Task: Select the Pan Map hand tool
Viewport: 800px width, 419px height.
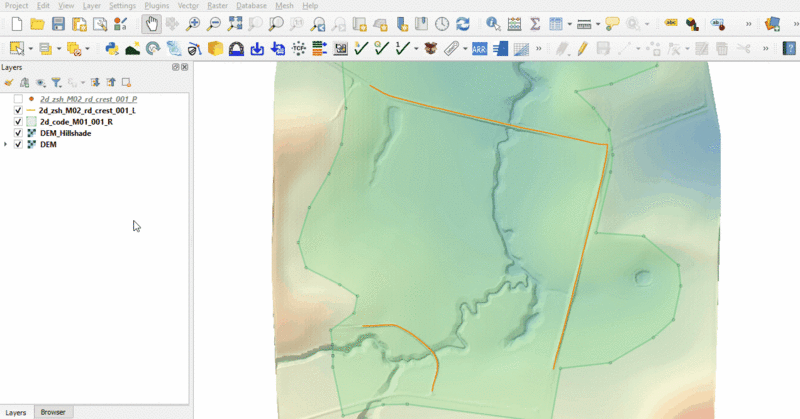Action: point(150,23)
